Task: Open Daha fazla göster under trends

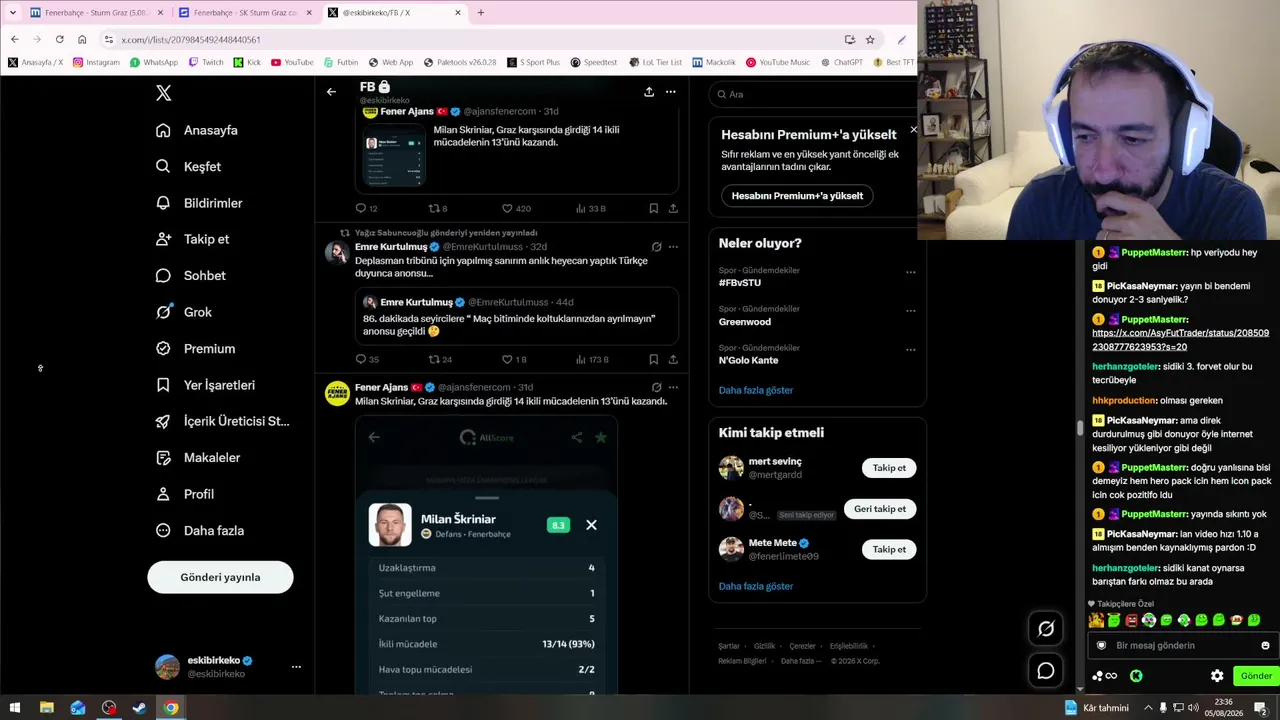Action: click(756, 390)
